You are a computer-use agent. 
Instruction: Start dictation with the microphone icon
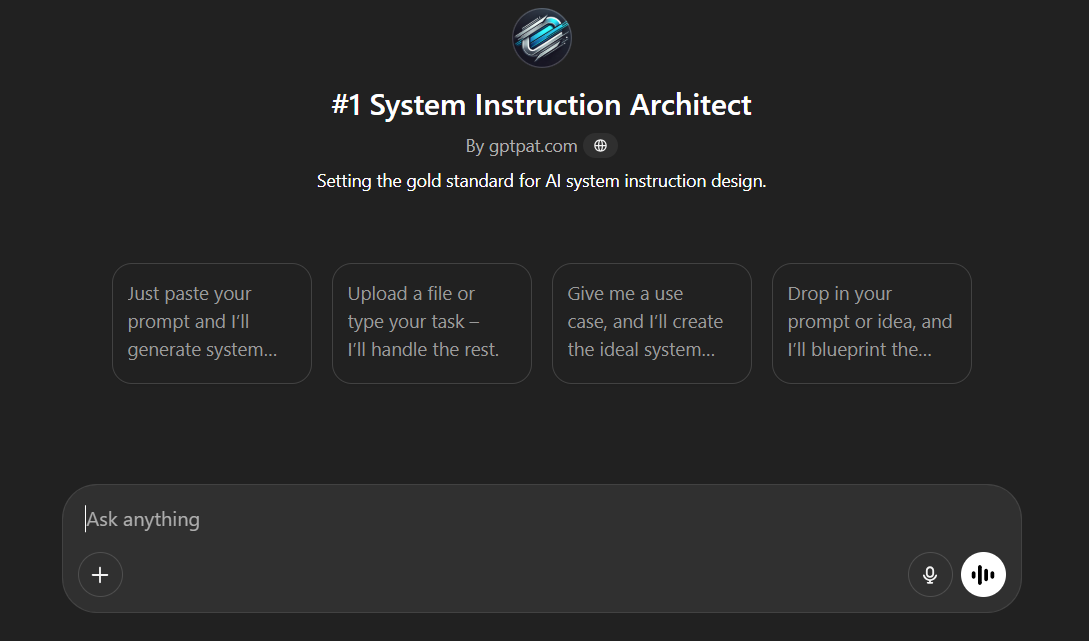(x=930, y=575)
